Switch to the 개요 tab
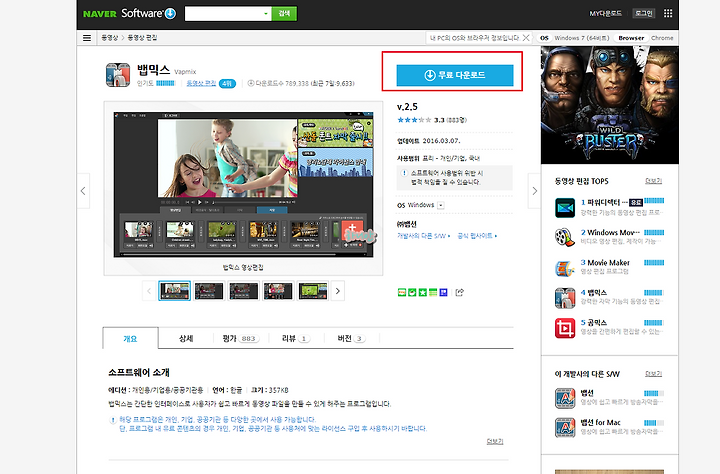This screenshot has height=474, width=720. coord(130,339)
